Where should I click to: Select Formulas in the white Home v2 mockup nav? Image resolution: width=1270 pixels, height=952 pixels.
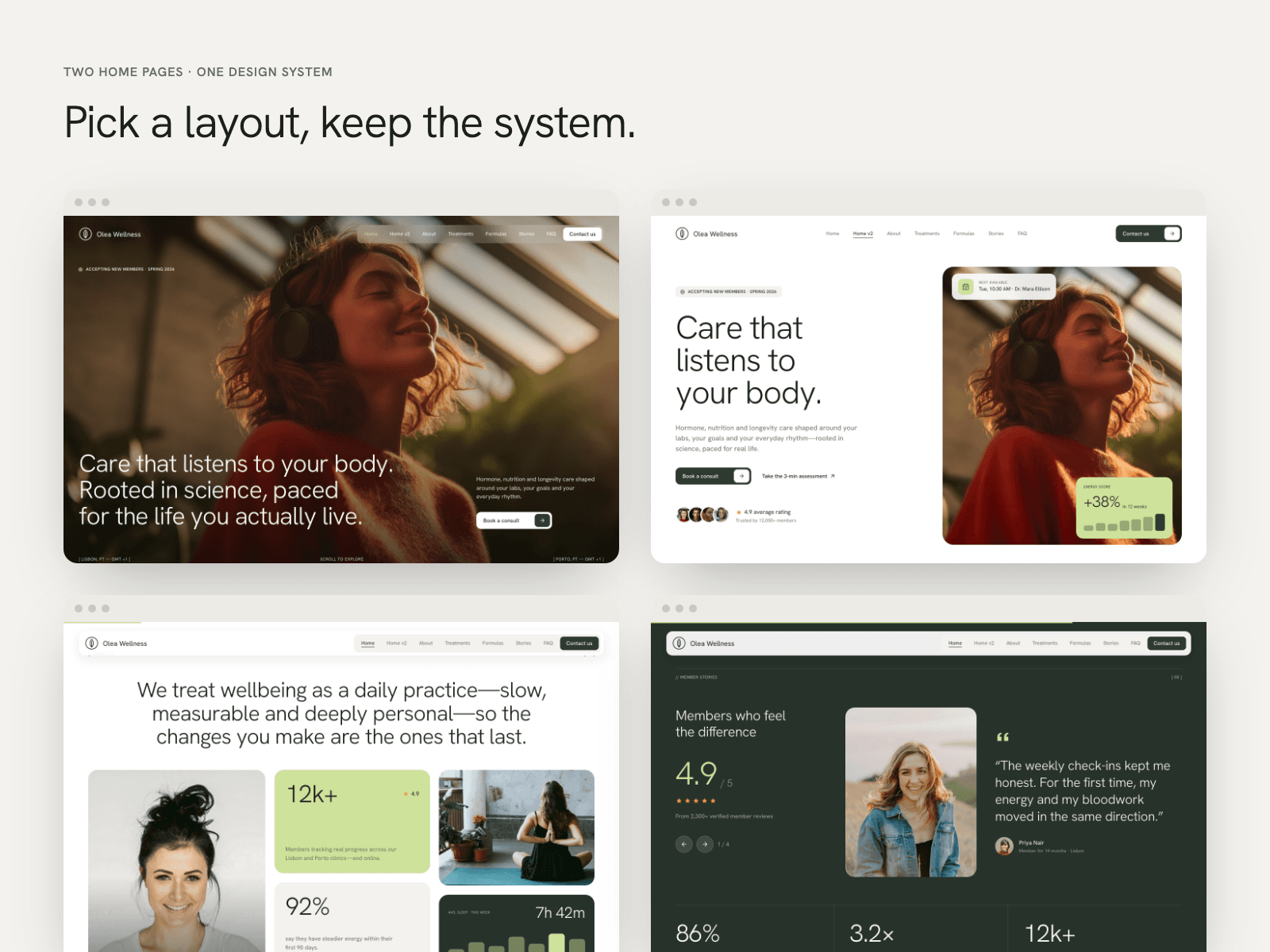(964, 233)
